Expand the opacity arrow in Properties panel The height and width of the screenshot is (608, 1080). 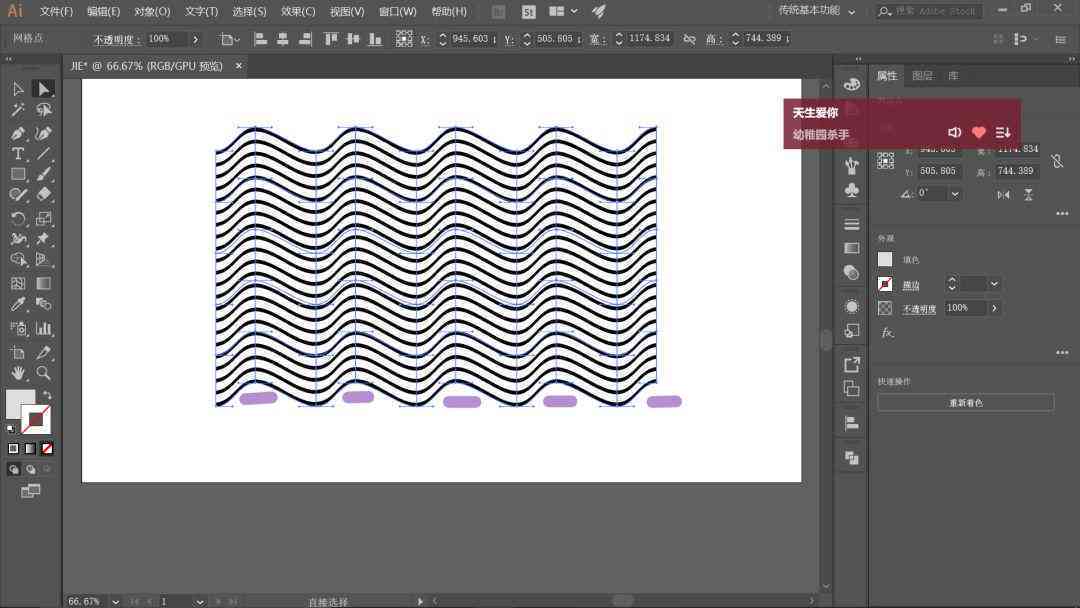pos(994,308)
